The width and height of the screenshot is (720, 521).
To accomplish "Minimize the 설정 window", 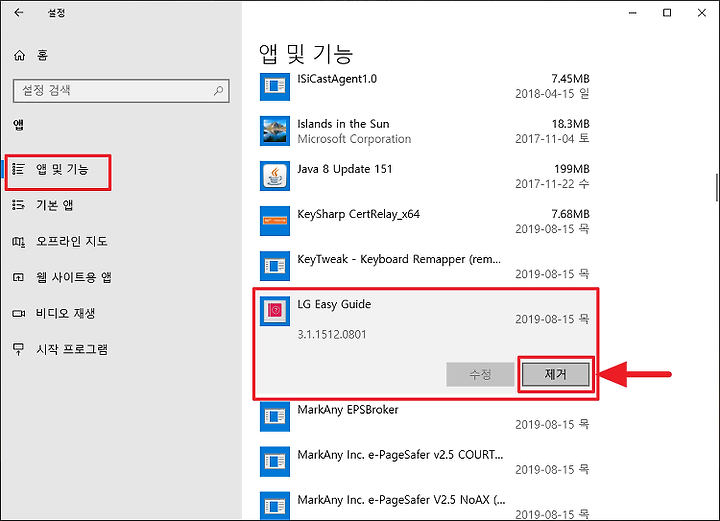I will point(633,13).
